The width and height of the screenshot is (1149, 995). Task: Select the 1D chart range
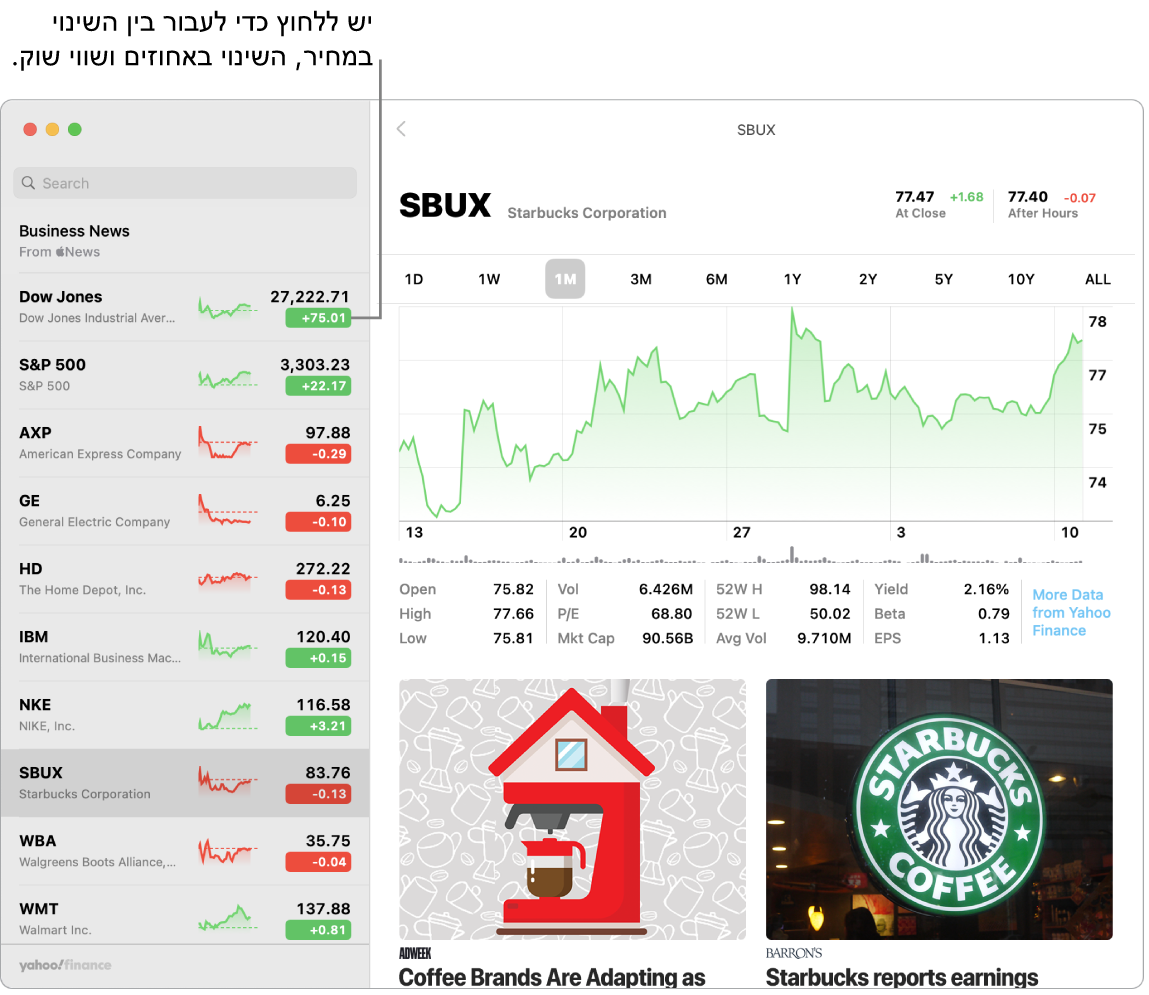pyautogui.click(x=414, y=280)
